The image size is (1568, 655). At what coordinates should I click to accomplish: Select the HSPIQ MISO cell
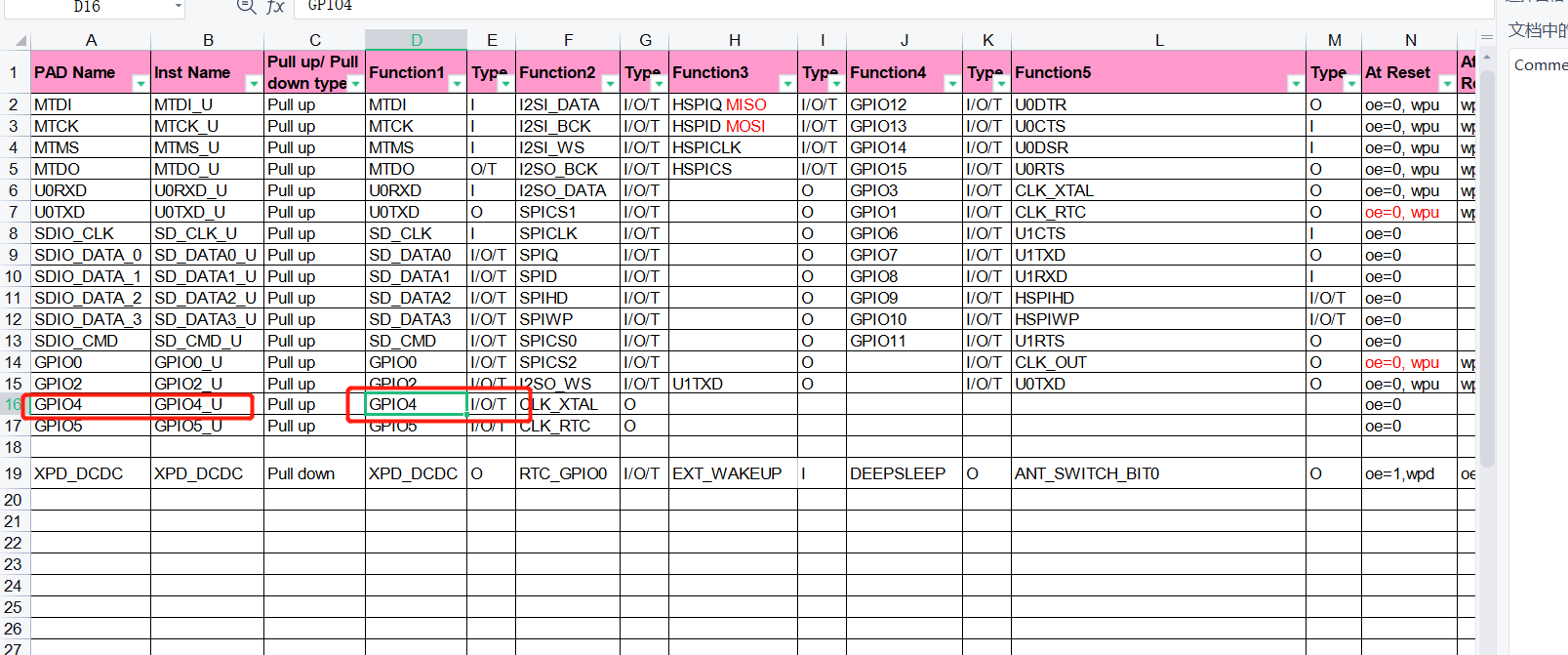[x=734, y=104]
